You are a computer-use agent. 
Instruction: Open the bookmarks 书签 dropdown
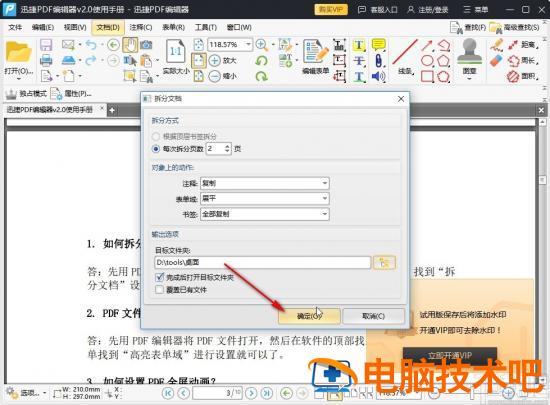point(264,214)
